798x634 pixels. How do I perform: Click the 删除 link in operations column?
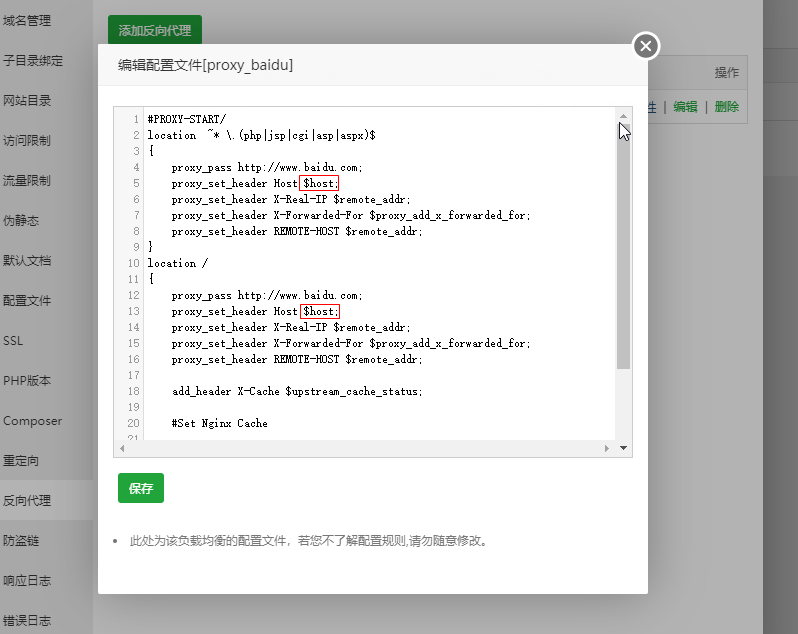726,107
